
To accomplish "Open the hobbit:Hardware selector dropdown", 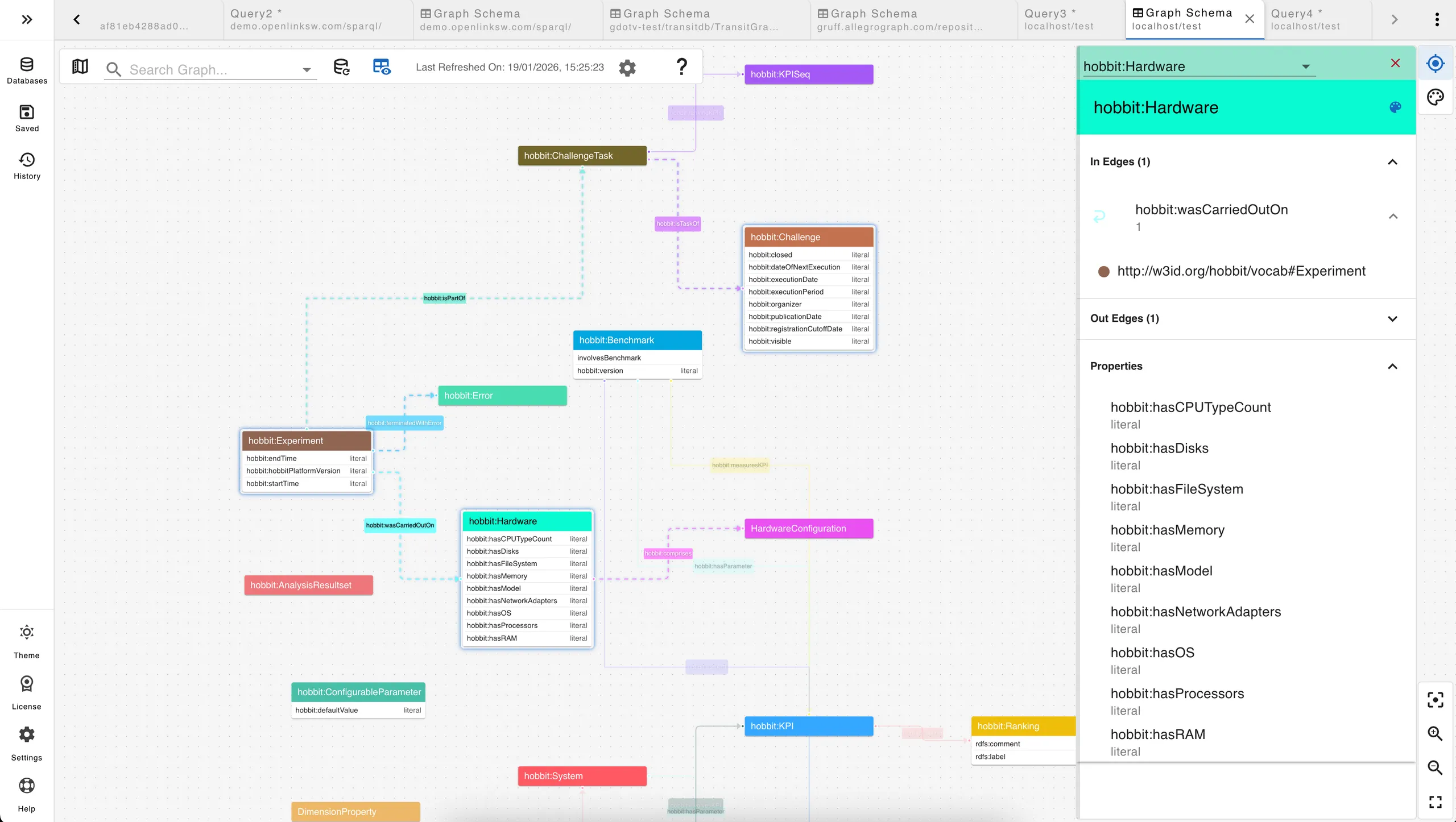I will pos(1306,67).
